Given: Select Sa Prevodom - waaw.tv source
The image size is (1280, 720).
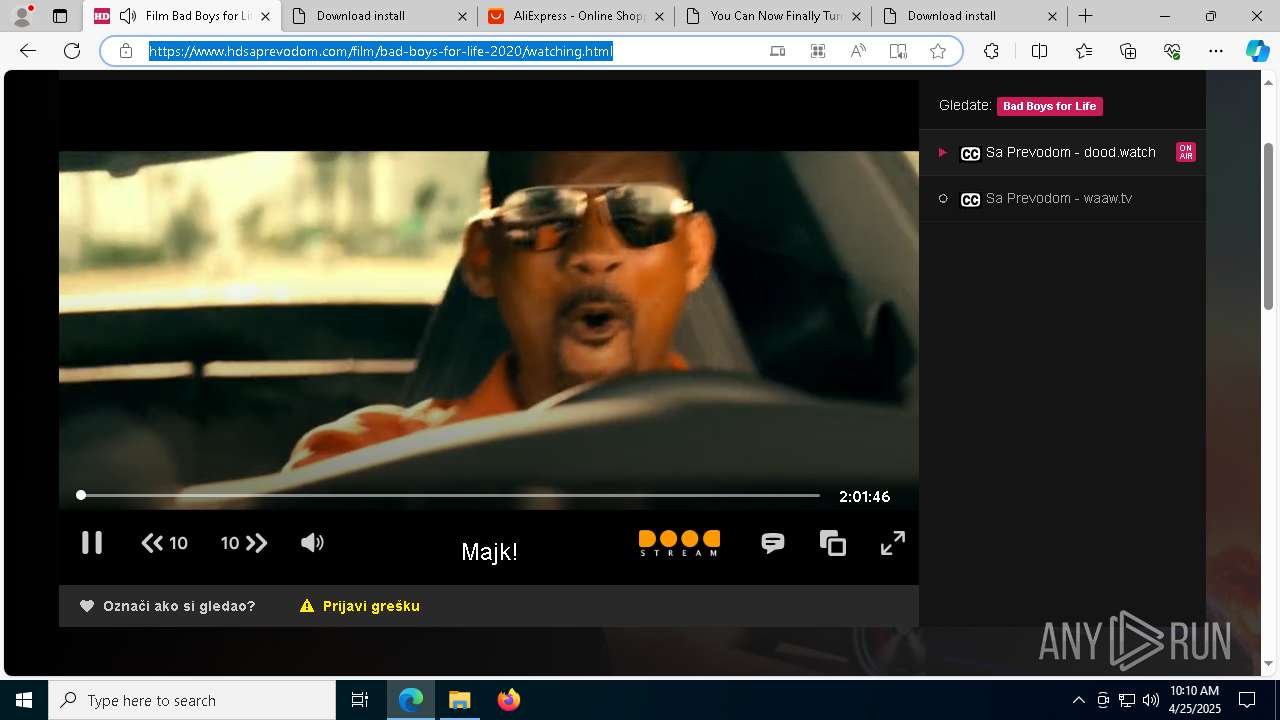Looking at the screenshot, I should (x=1062, y=198).
